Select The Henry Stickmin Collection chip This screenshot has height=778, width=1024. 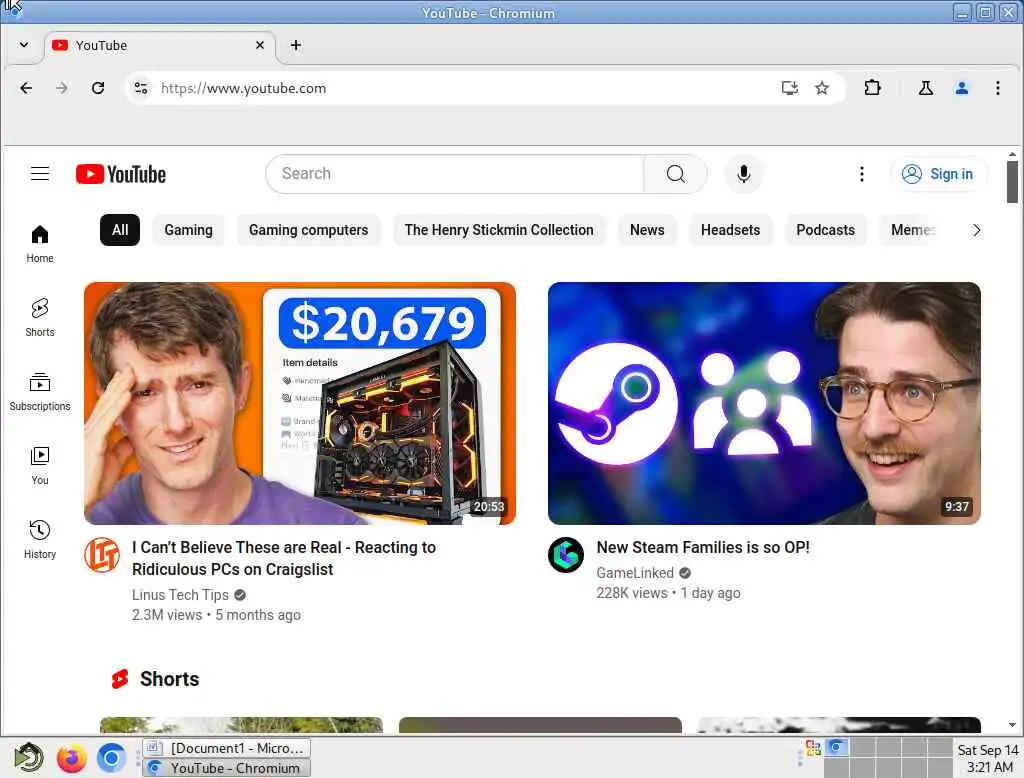click(x=499, y=230)
